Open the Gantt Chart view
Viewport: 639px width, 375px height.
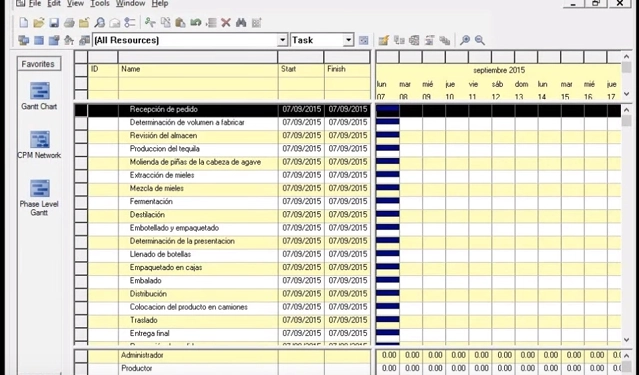pos(39,96)
